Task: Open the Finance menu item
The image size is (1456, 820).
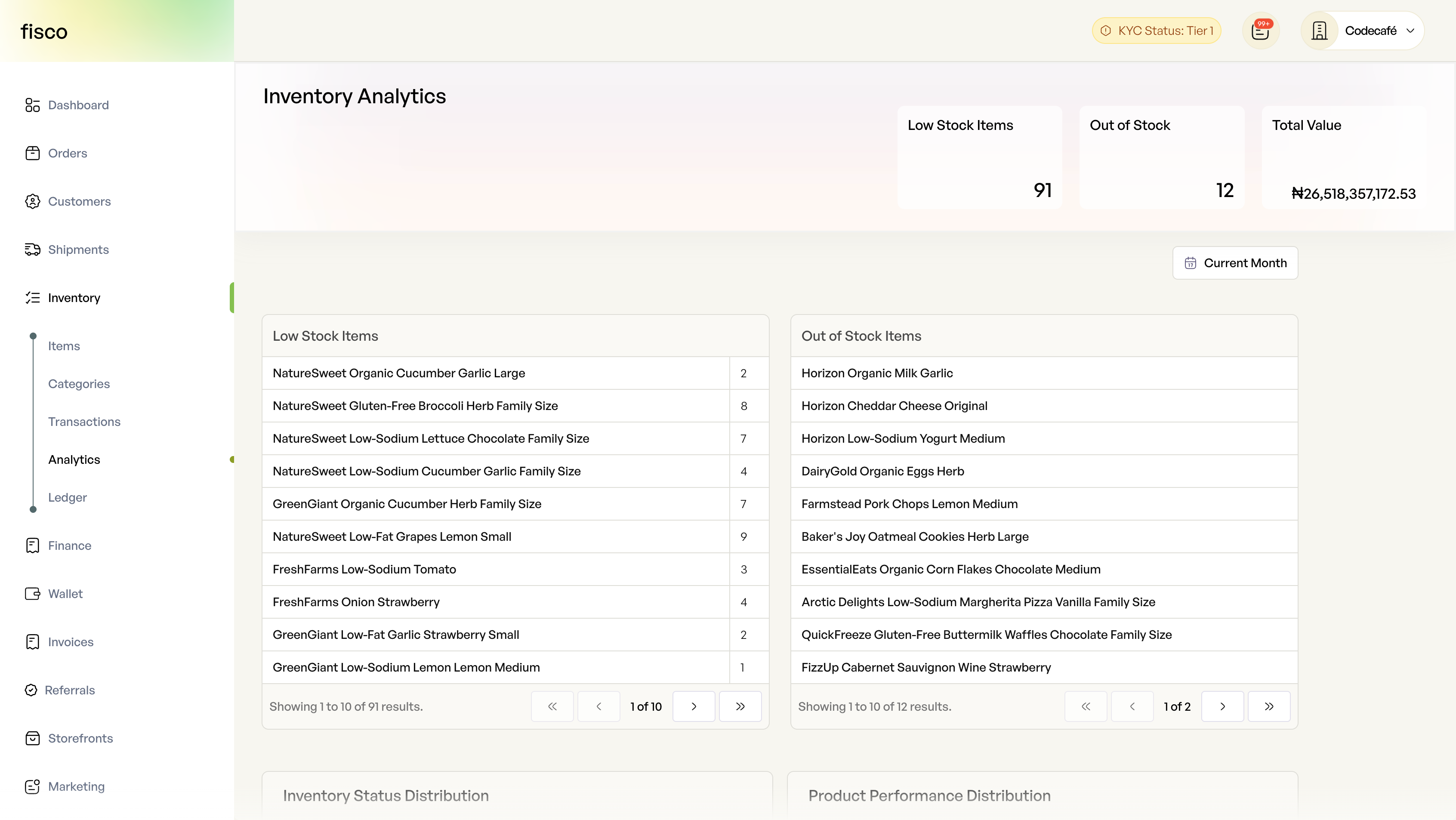Action: pos(70,546)
